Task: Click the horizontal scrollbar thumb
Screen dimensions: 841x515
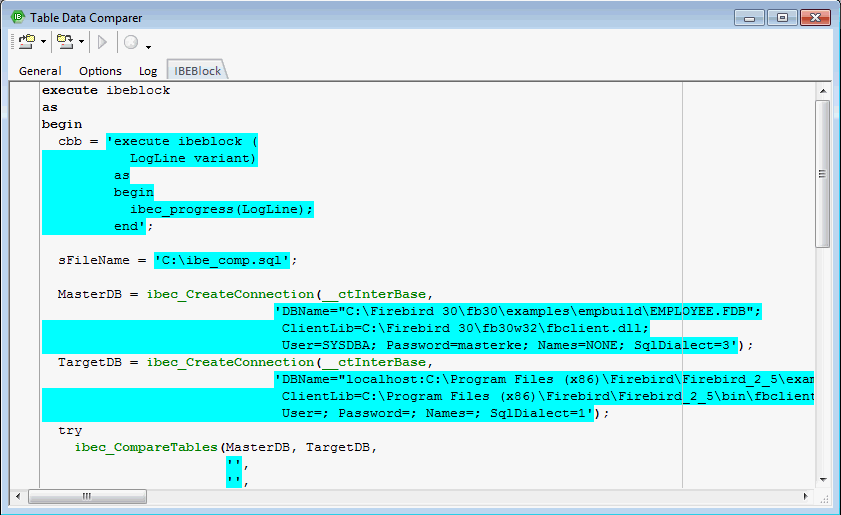Action: tap(87, 496)
